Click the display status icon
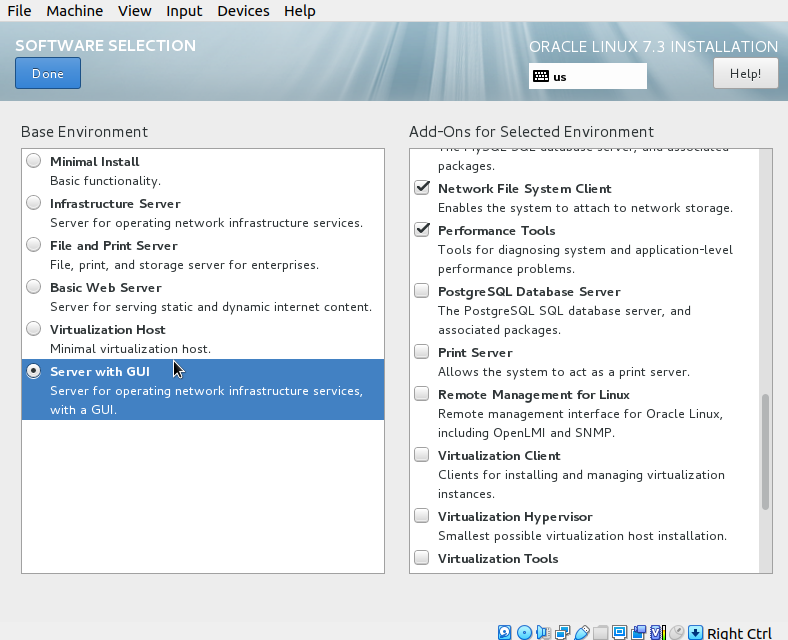Screen dimensions: 788x640 pos(619,632)
